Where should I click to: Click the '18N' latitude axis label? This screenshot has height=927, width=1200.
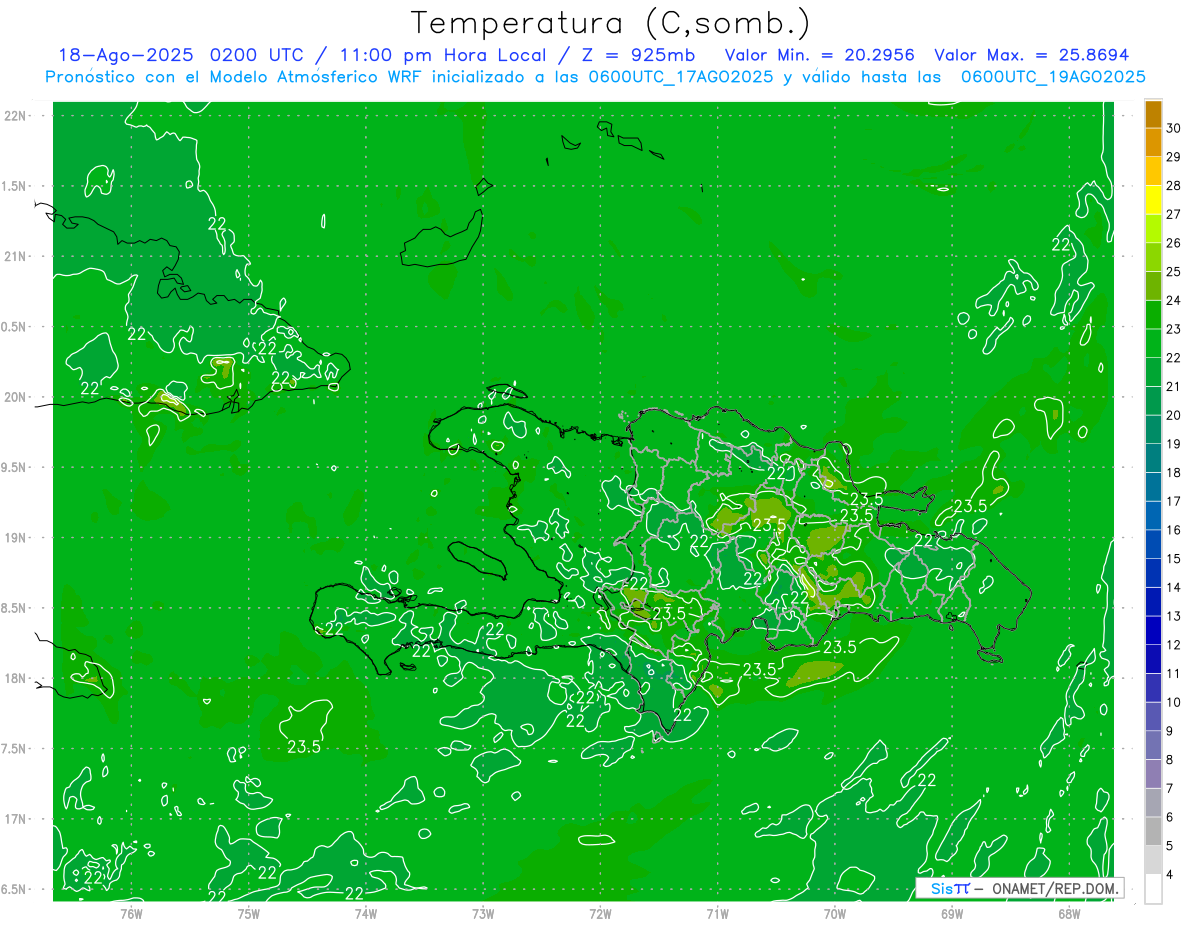click(x=14, y=678)
